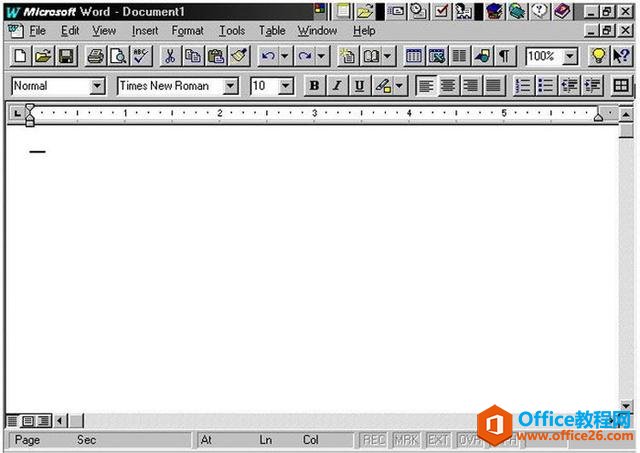Justify the paragraph text
640x453 pixels.
click(x=493, y=86)
